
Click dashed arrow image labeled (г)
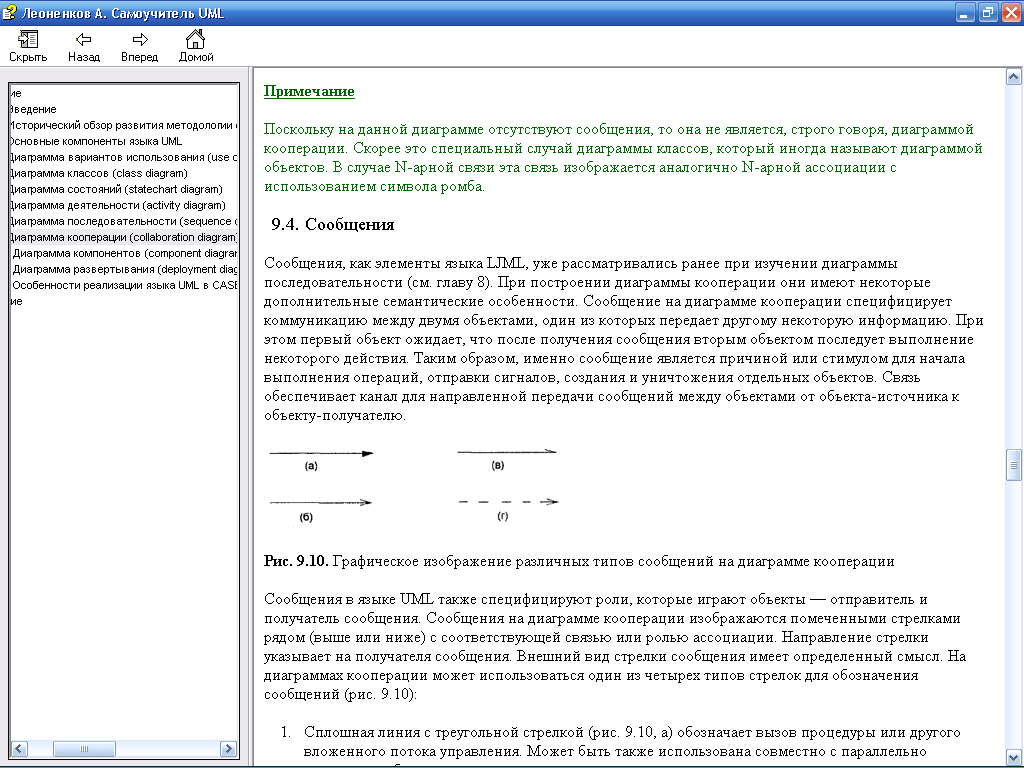[509, 502]
